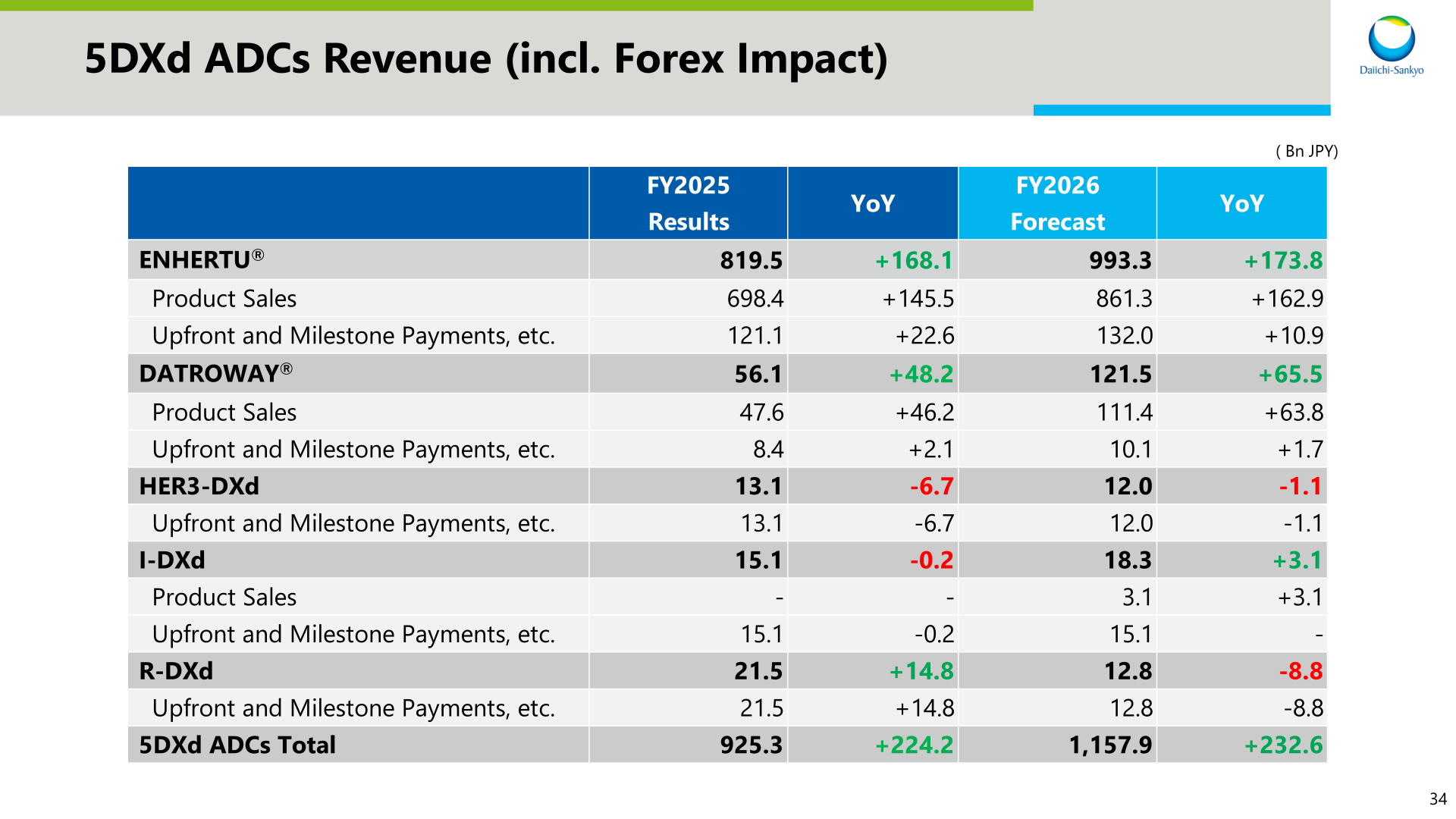Click the +145.5 YoY value
This screenshot has width=1456, height=819.
click(x=918, y=298)
